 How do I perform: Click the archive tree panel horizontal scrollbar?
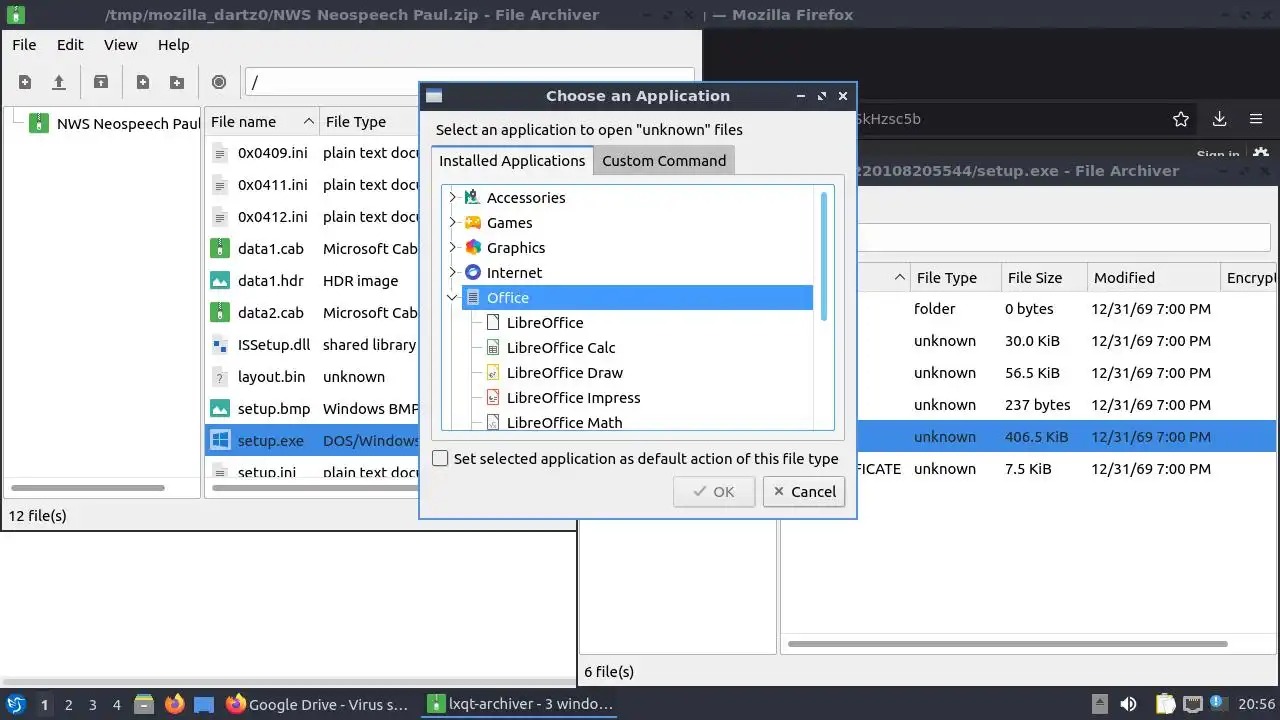(x=88, y=488)
